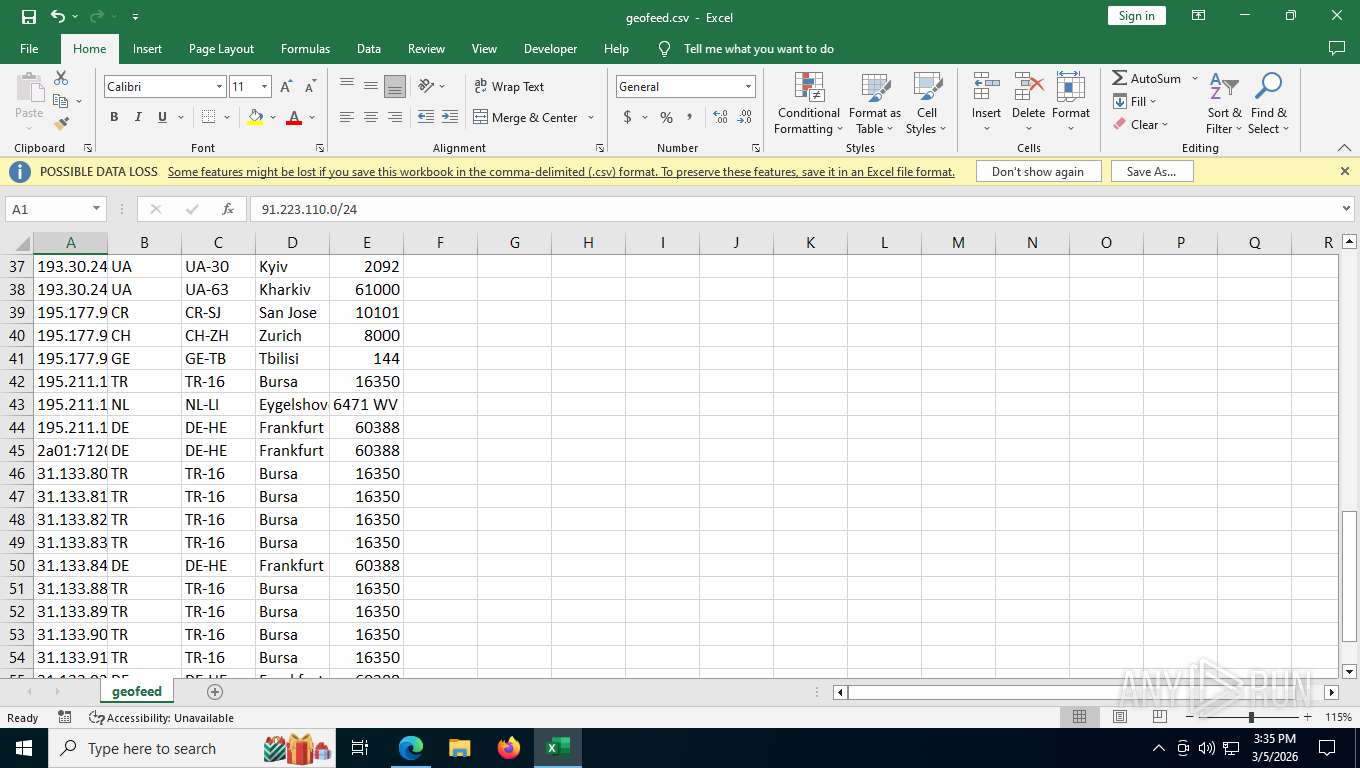The width and height of the screenshot is (1360, 768).
Task: Click the Increase Decimal icon
Action: pyautogui.click(x=720, y=117)
